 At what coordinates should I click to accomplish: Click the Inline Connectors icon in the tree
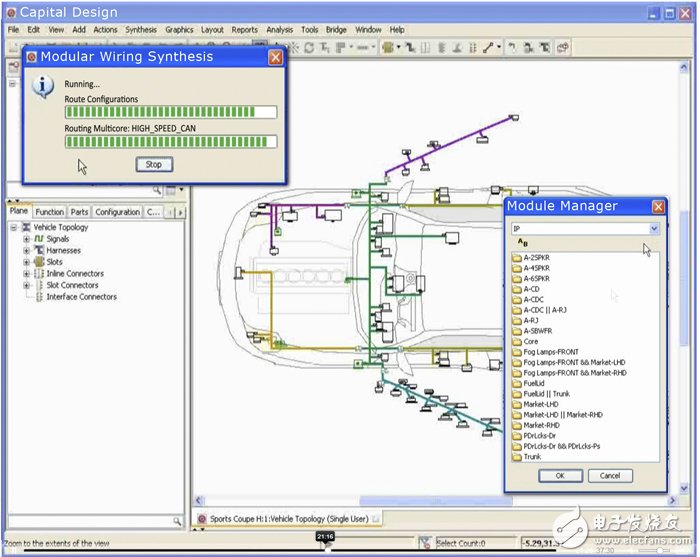pos(39,274)
